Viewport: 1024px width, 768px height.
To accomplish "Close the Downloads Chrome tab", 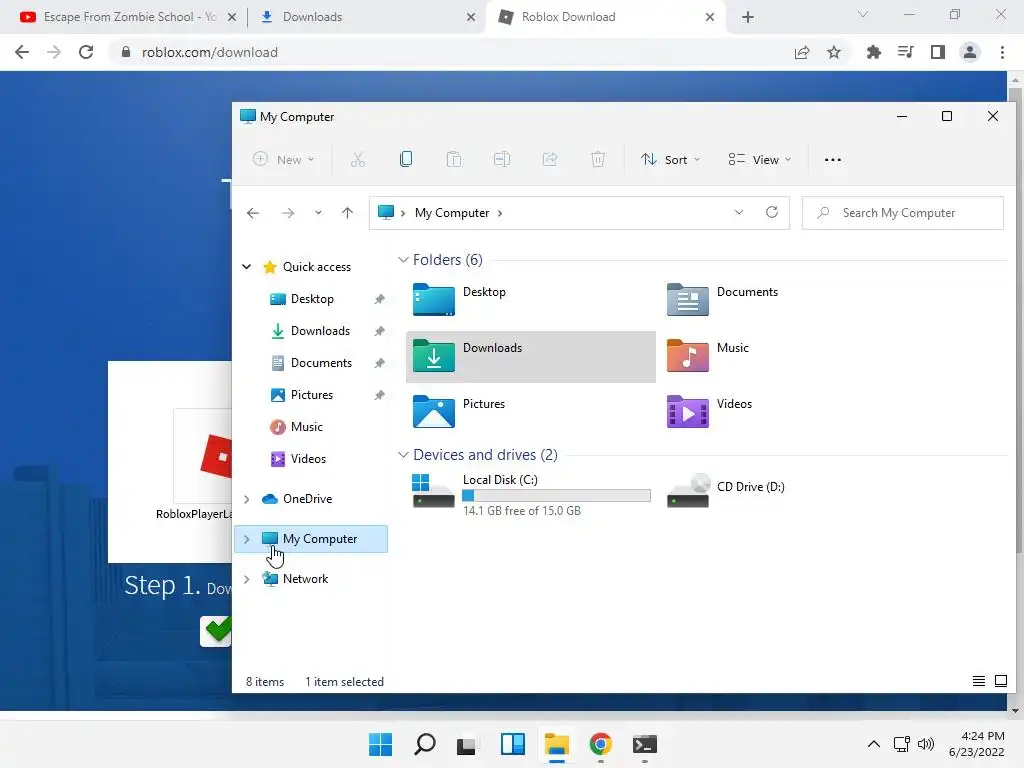I will [471, 17].
